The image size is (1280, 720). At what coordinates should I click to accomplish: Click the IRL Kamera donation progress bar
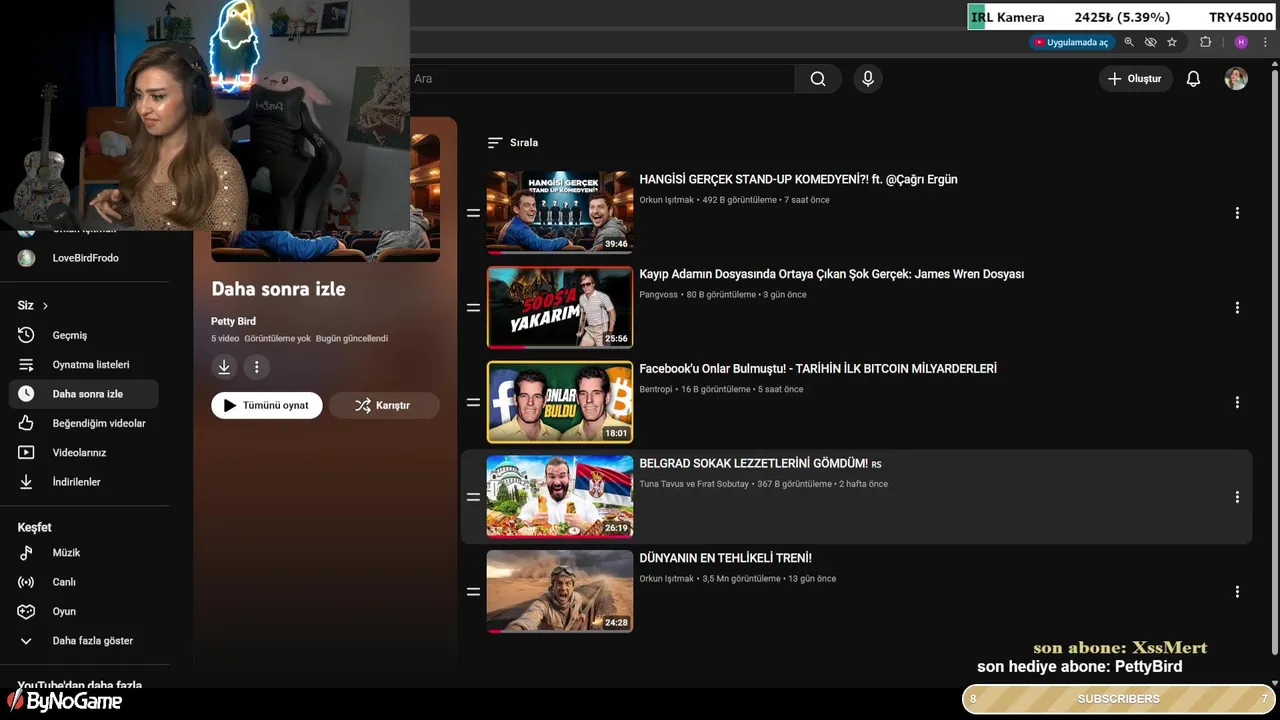coord(1121,17)
